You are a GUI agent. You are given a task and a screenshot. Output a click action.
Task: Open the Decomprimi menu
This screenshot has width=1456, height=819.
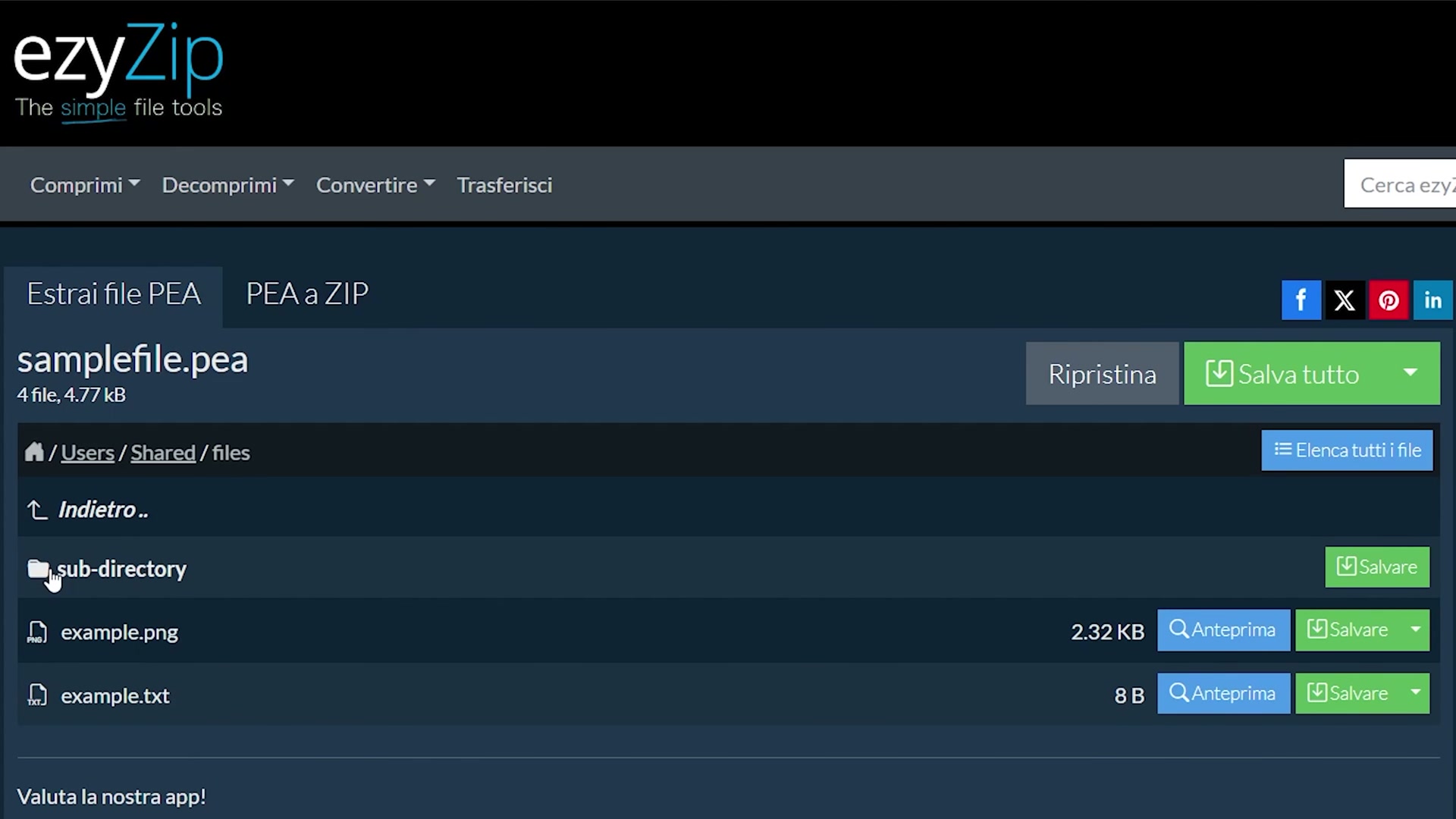(227, 185)
